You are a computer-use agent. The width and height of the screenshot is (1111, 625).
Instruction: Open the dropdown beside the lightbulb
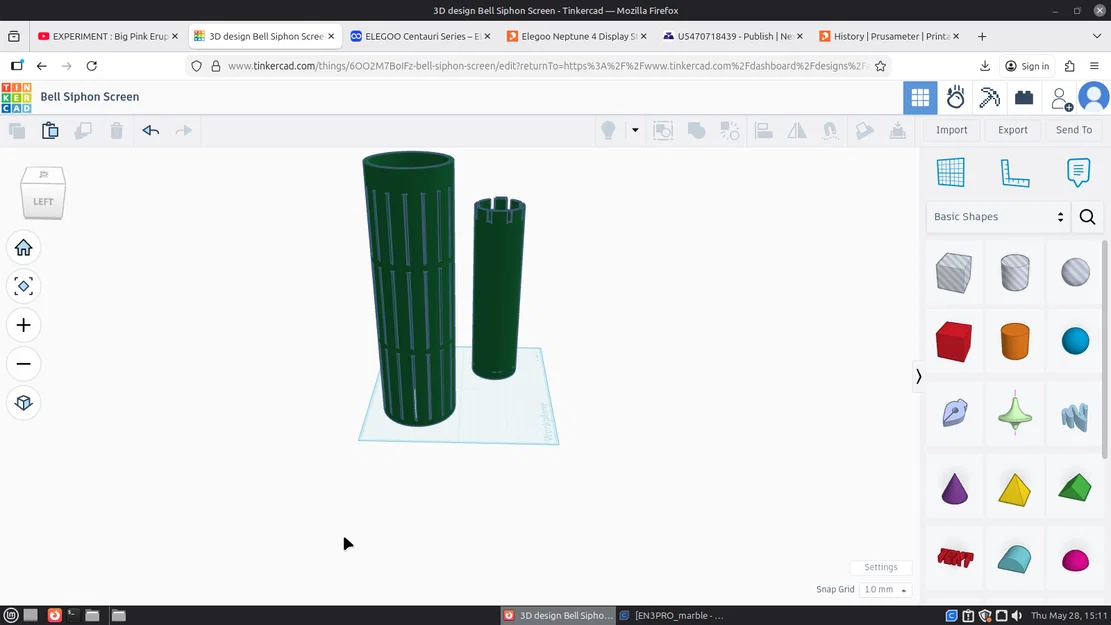pyautogui.click(x=635, y=130)
